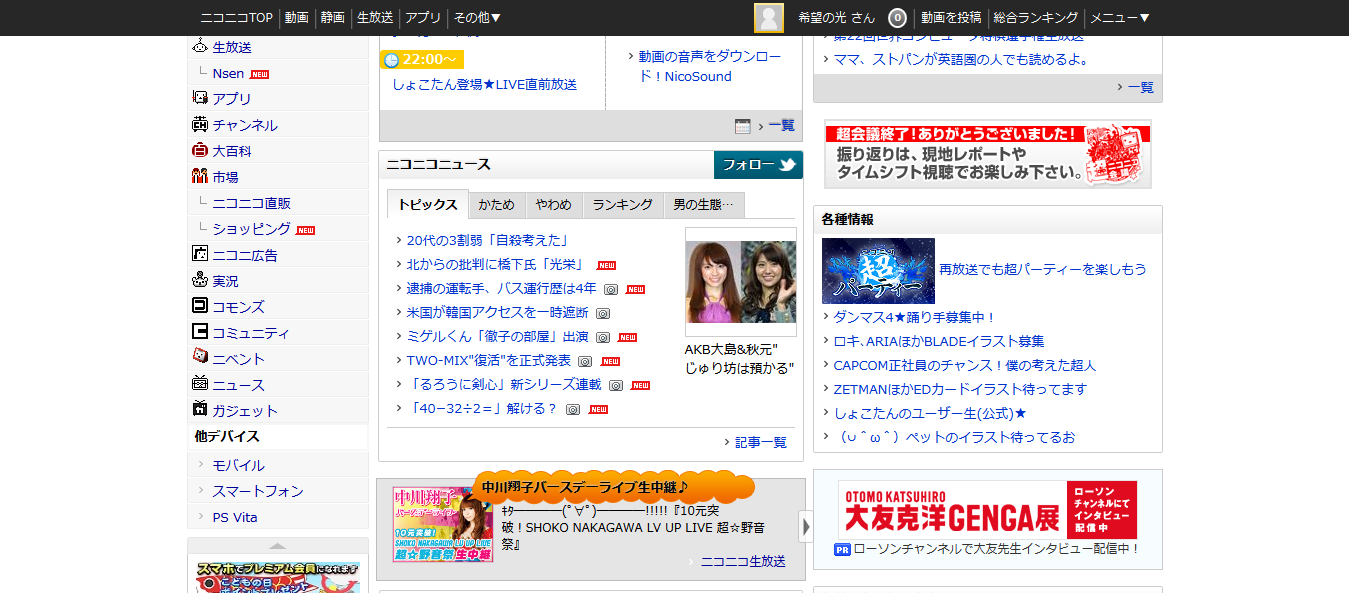Click the 超パーティー thumbnail image
The image size is (1349, 593).
click(x=878, y=271)
